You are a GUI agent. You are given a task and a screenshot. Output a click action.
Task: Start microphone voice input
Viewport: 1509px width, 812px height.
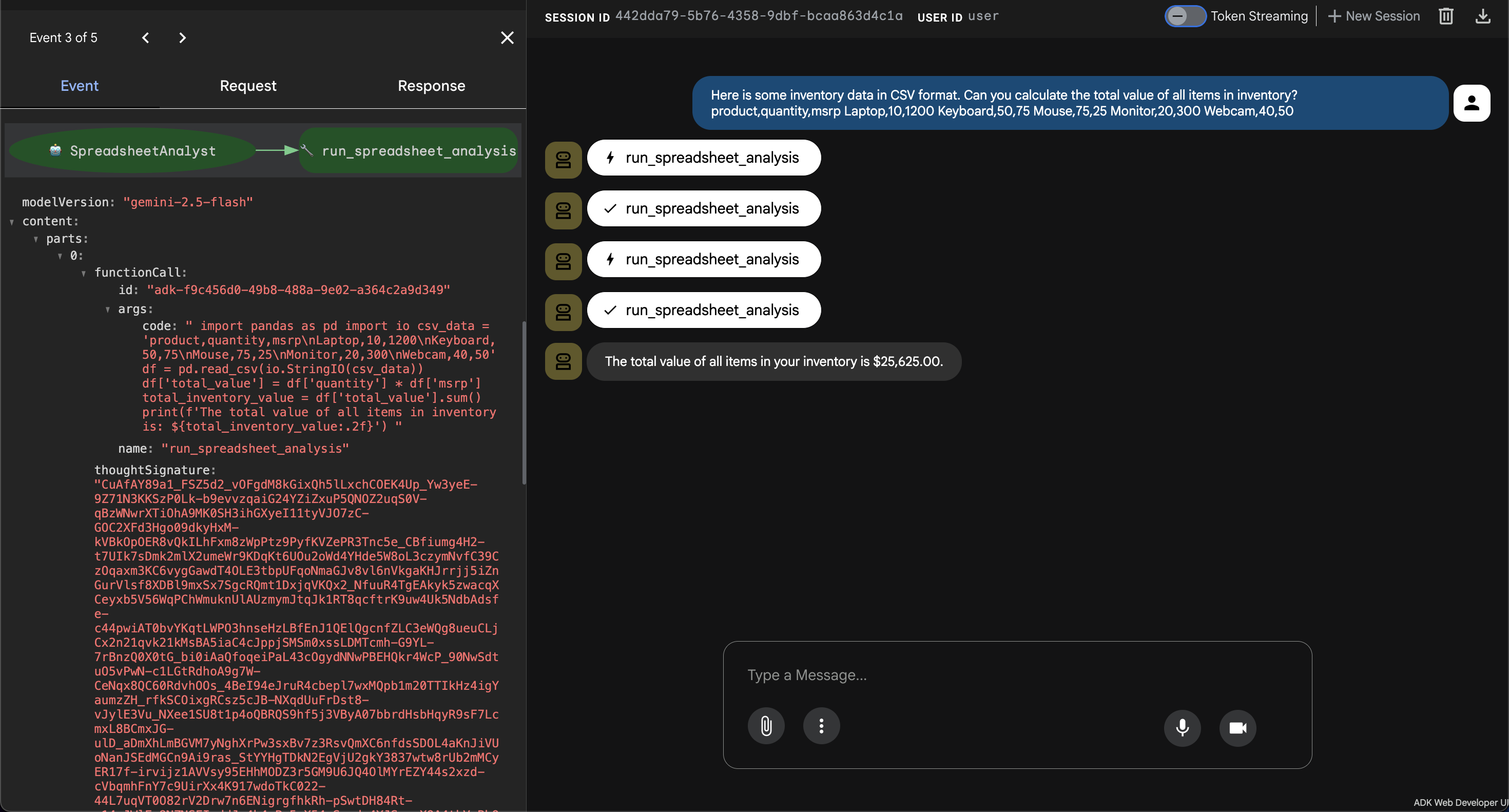[1182, 728]
